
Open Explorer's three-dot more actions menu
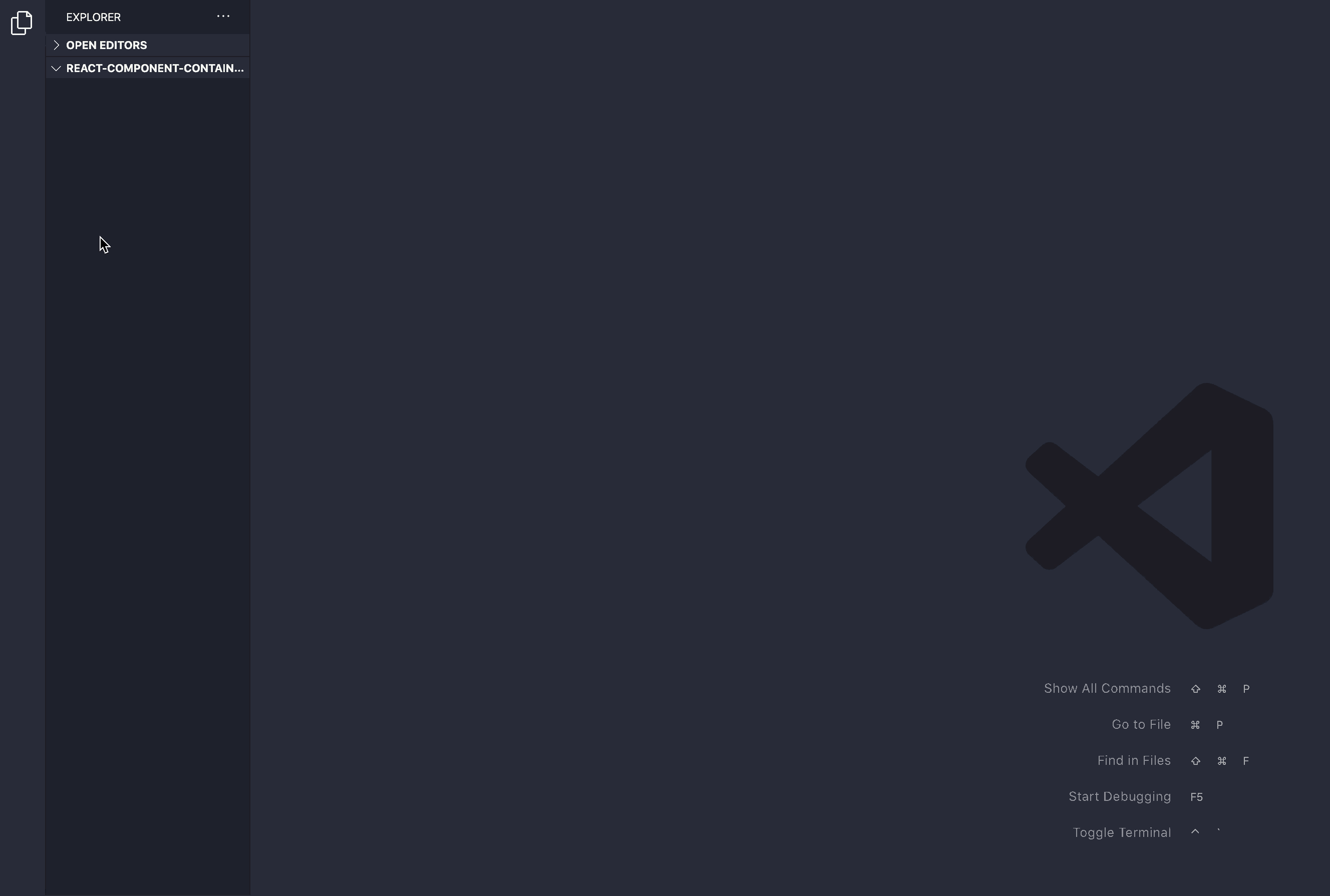[x=223, y=17]
